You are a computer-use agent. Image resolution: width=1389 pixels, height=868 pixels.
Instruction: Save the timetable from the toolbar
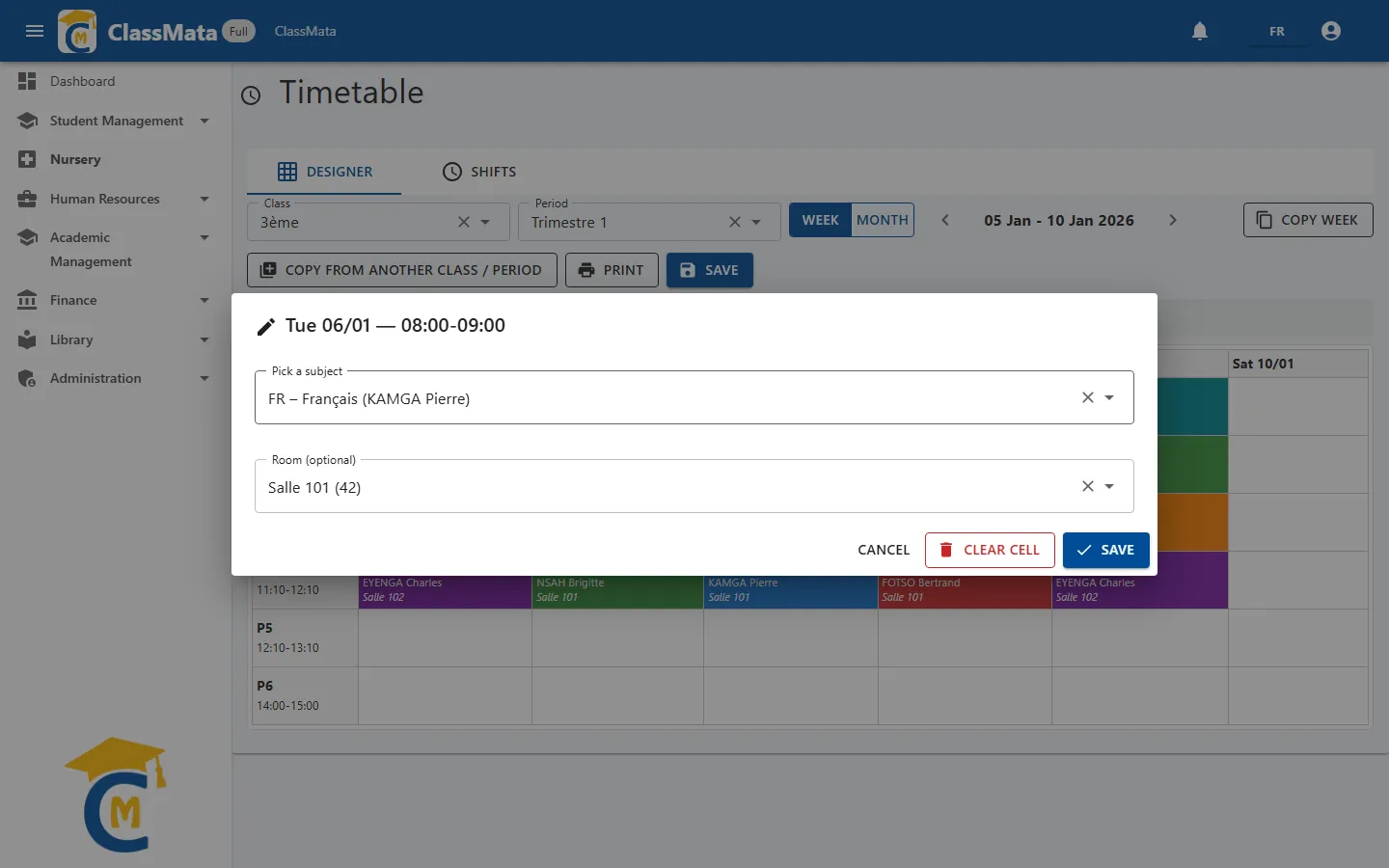pos(710,270)
